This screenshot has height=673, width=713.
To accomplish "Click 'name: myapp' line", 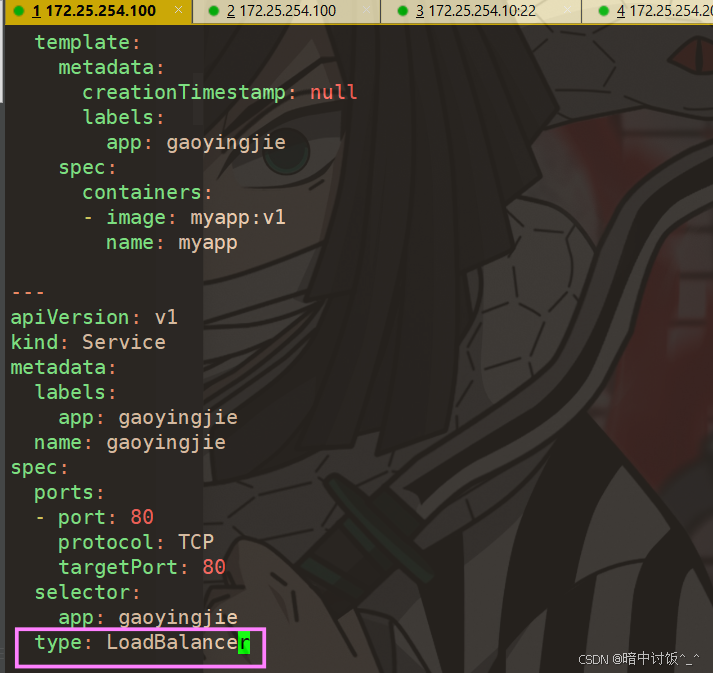I will click(171, 243).
